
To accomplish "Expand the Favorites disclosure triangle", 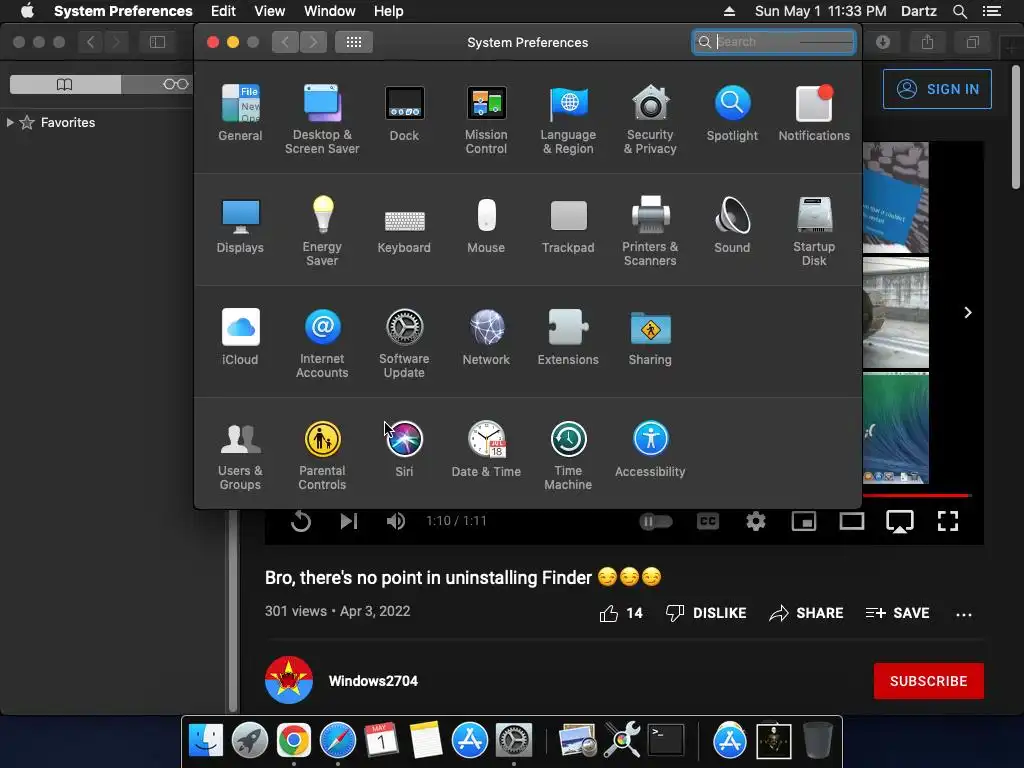I will [10, 122].
